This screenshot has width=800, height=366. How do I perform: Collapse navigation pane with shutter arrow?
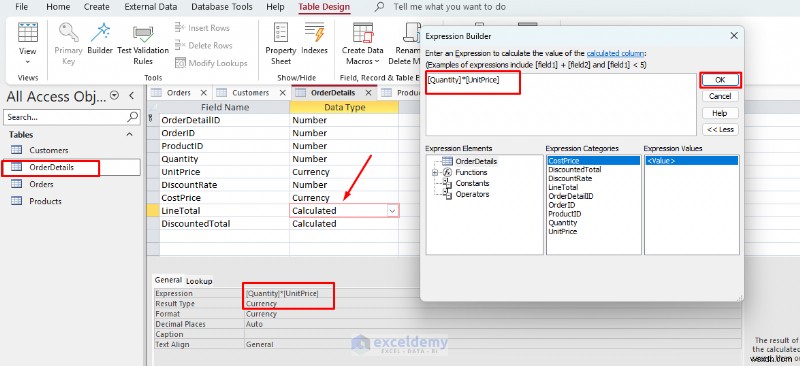tap(131, 95)
